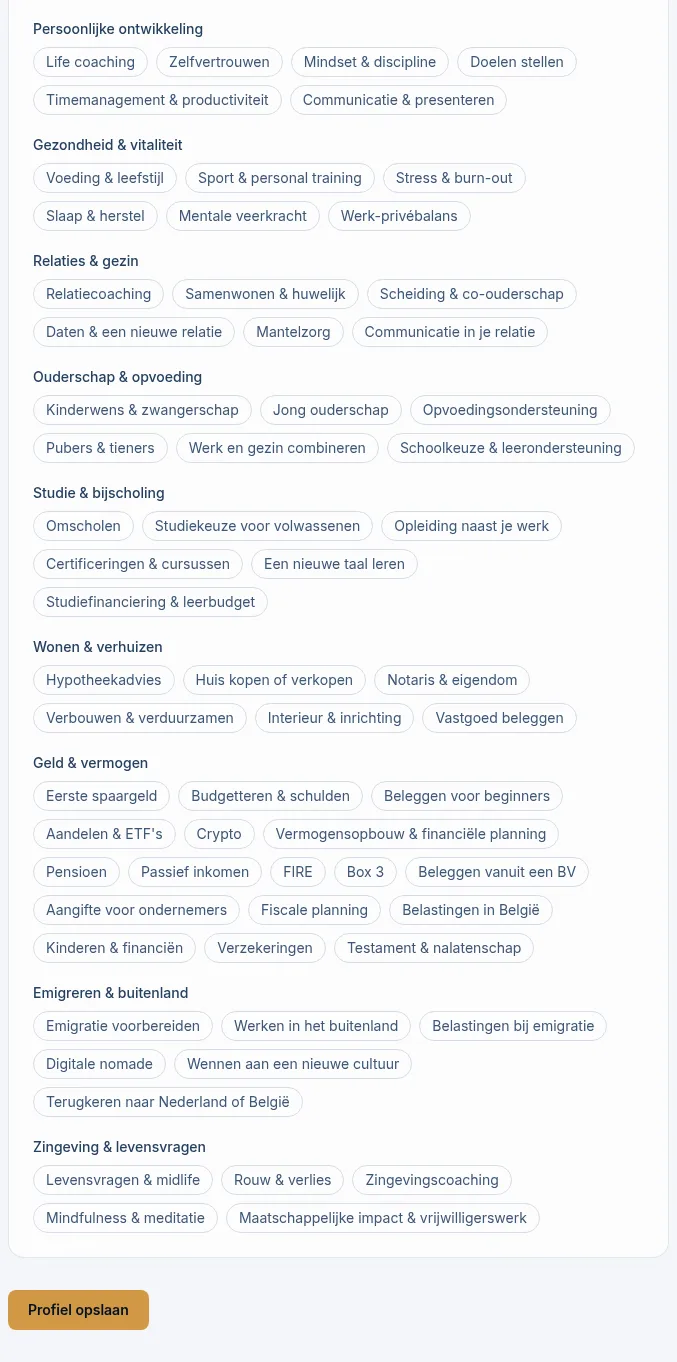This screenshot has width=677, height=1362.
Task: Toggle Rouw & verlies tag
Action: (x=282, y=1180)
